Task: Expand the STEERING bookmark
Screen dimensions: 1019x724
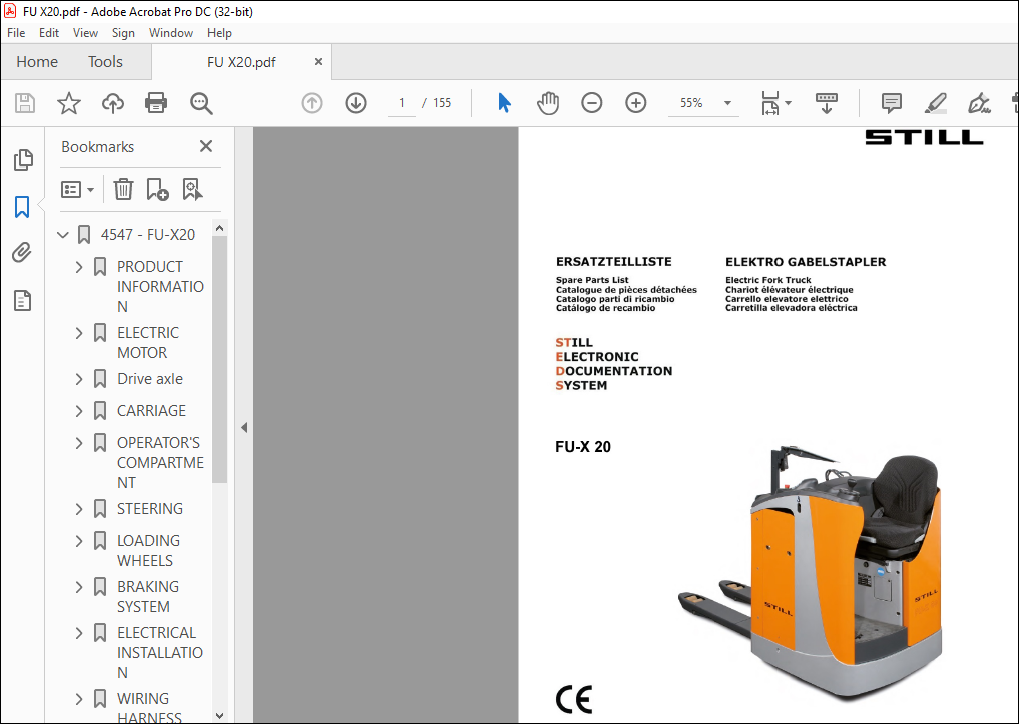Action: [x=79, y=509]
